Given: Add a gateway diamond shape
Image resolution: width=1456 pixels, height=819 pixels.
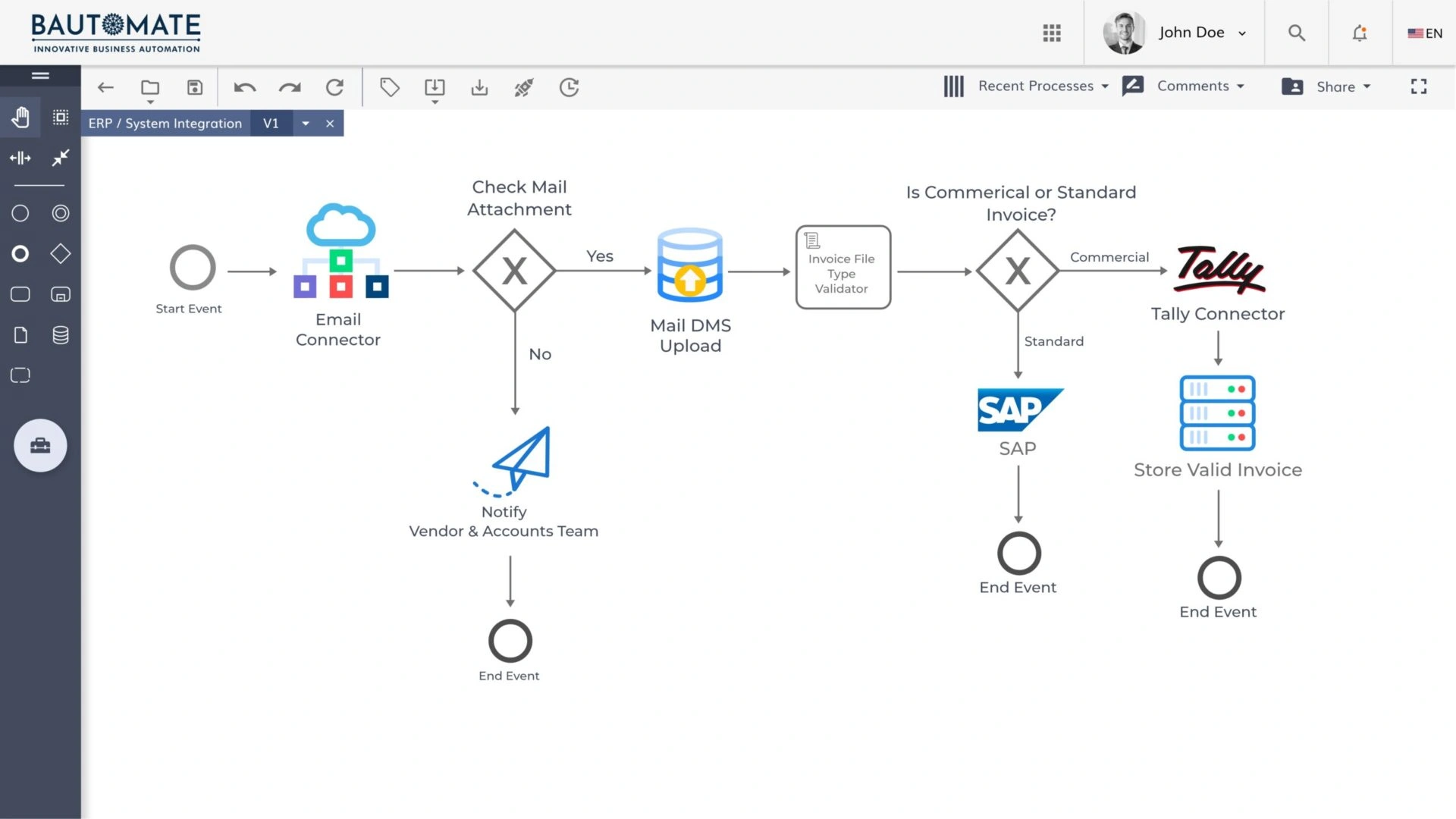Looking at the screenshot, I should pos(61,254).
